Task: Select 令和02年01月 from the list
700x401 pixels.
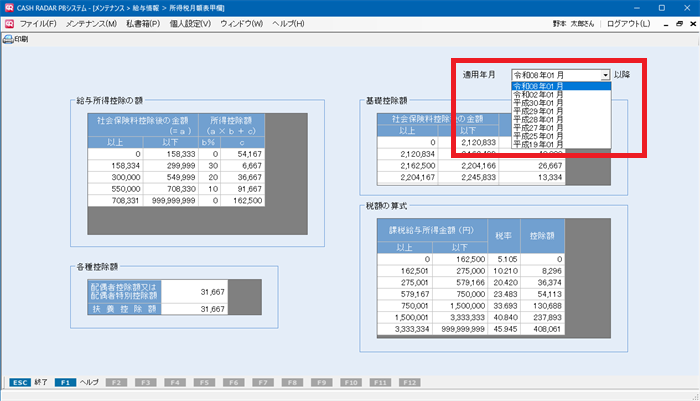Action: (x=544, y=95)
